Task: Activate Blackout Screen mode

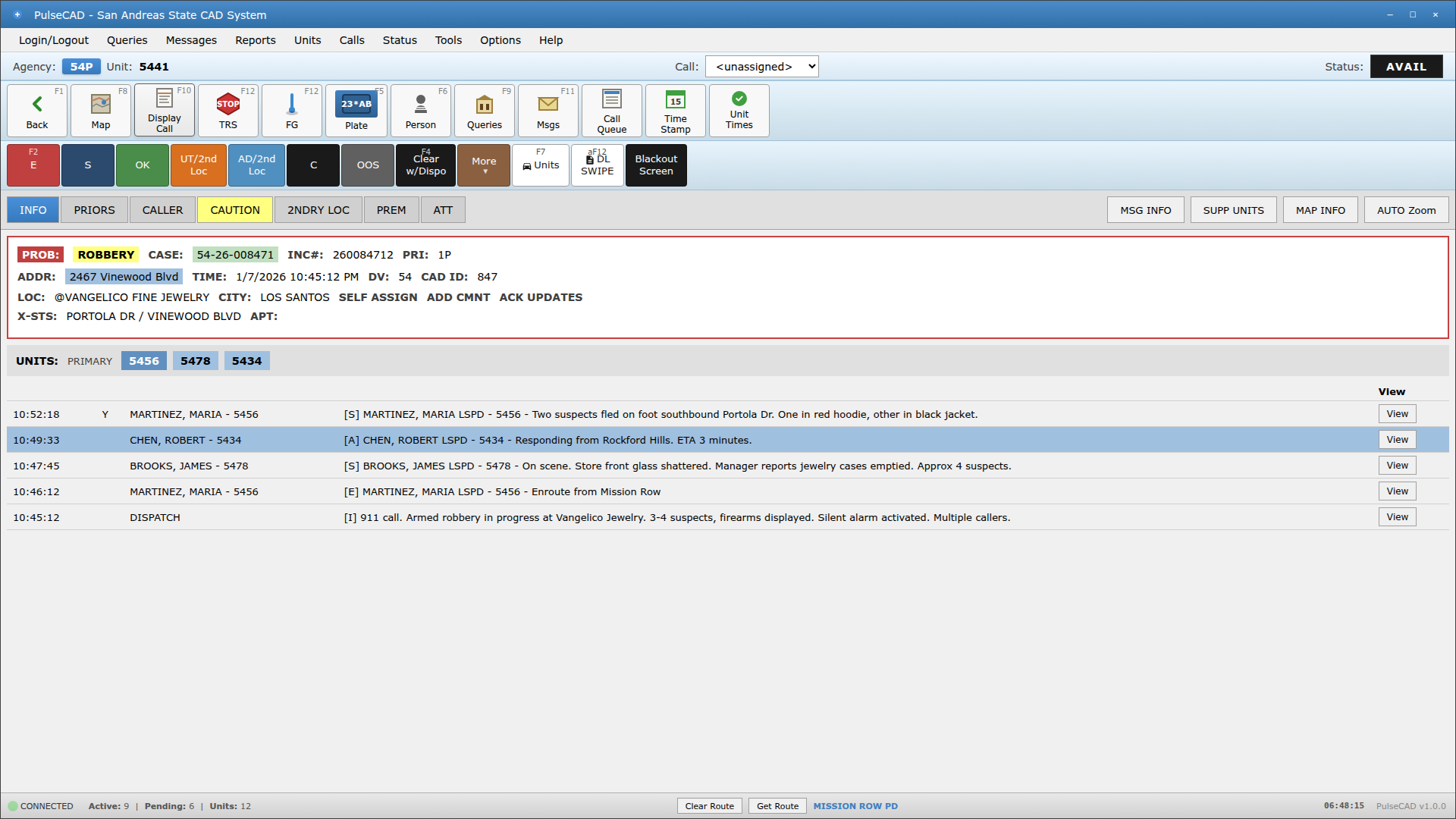Action: tap(655, 165)
